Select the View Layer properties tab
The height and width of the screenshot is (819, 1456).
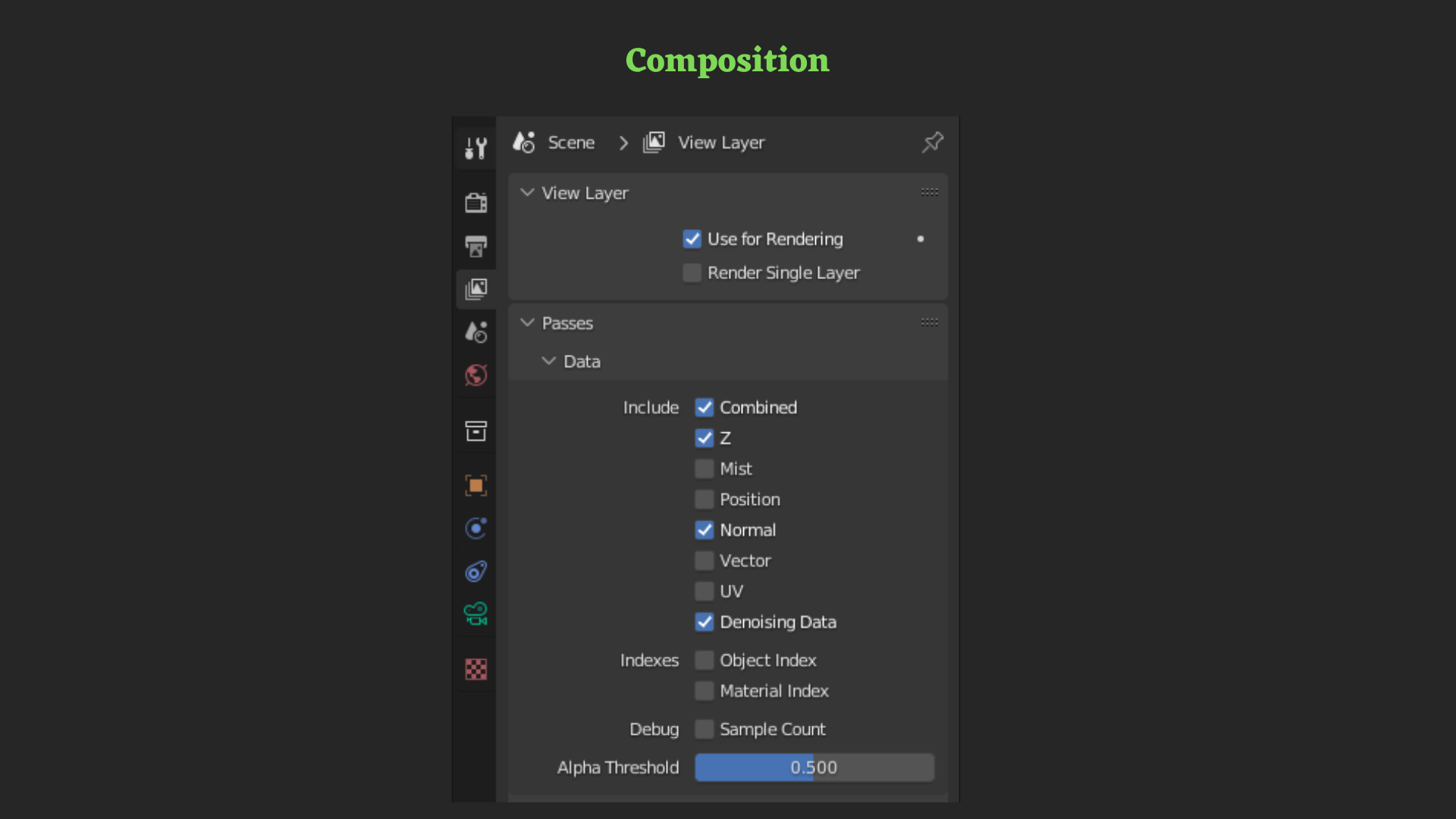point(475,289)
